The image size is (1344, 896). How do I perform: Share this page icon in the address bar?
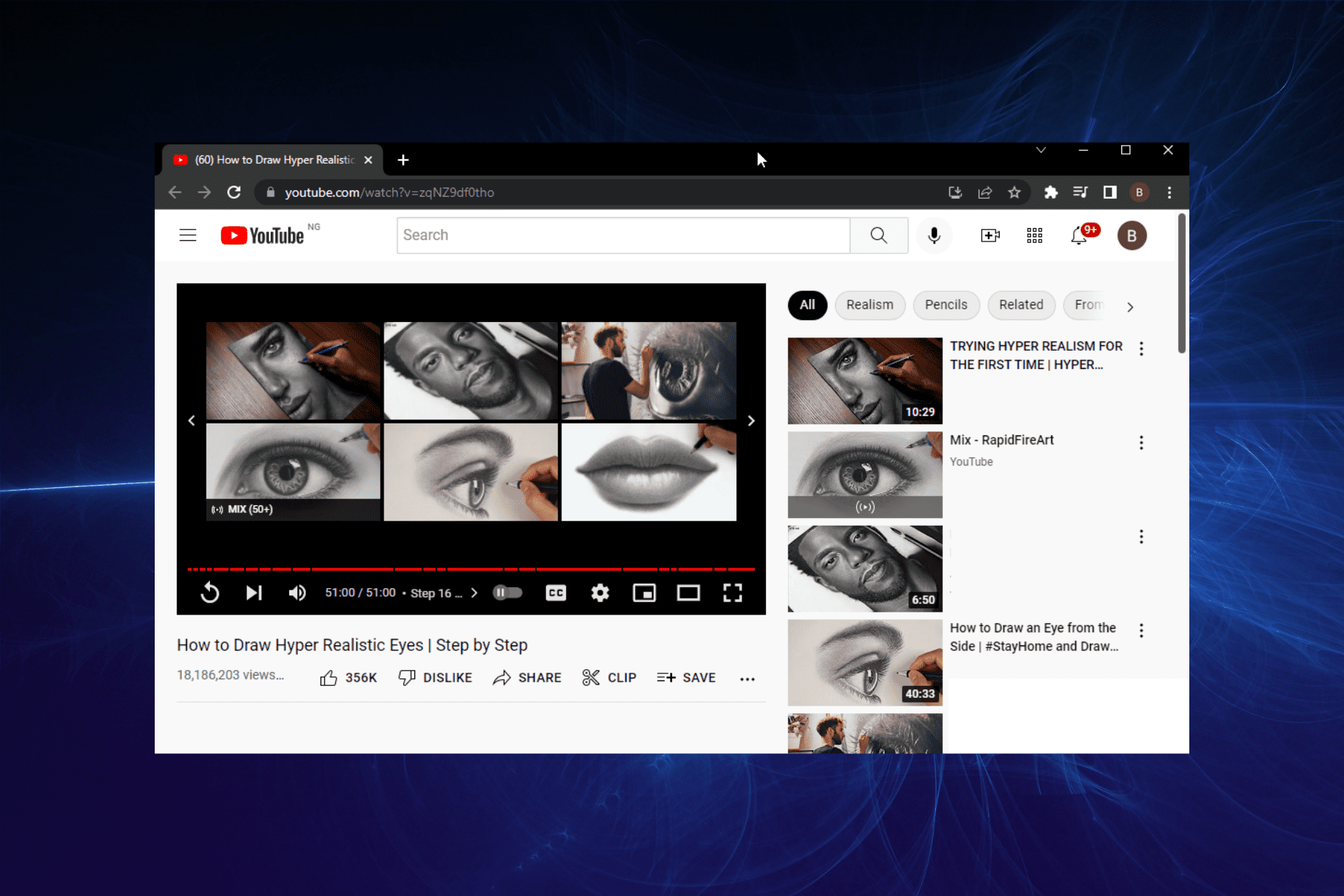pyautogui.click(x=985, y=192)
